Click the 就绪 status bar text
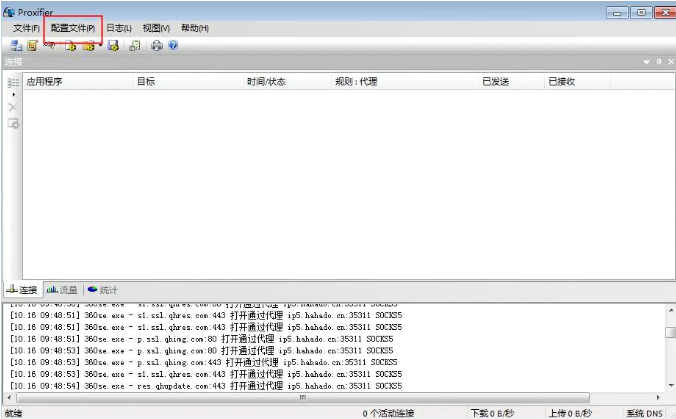The width and height of the screenshot is (676, 419). (x=13, y=413)
